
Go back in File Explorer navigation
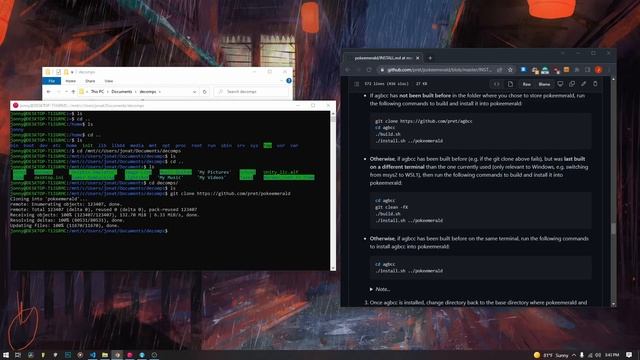(x=49, y=92)
